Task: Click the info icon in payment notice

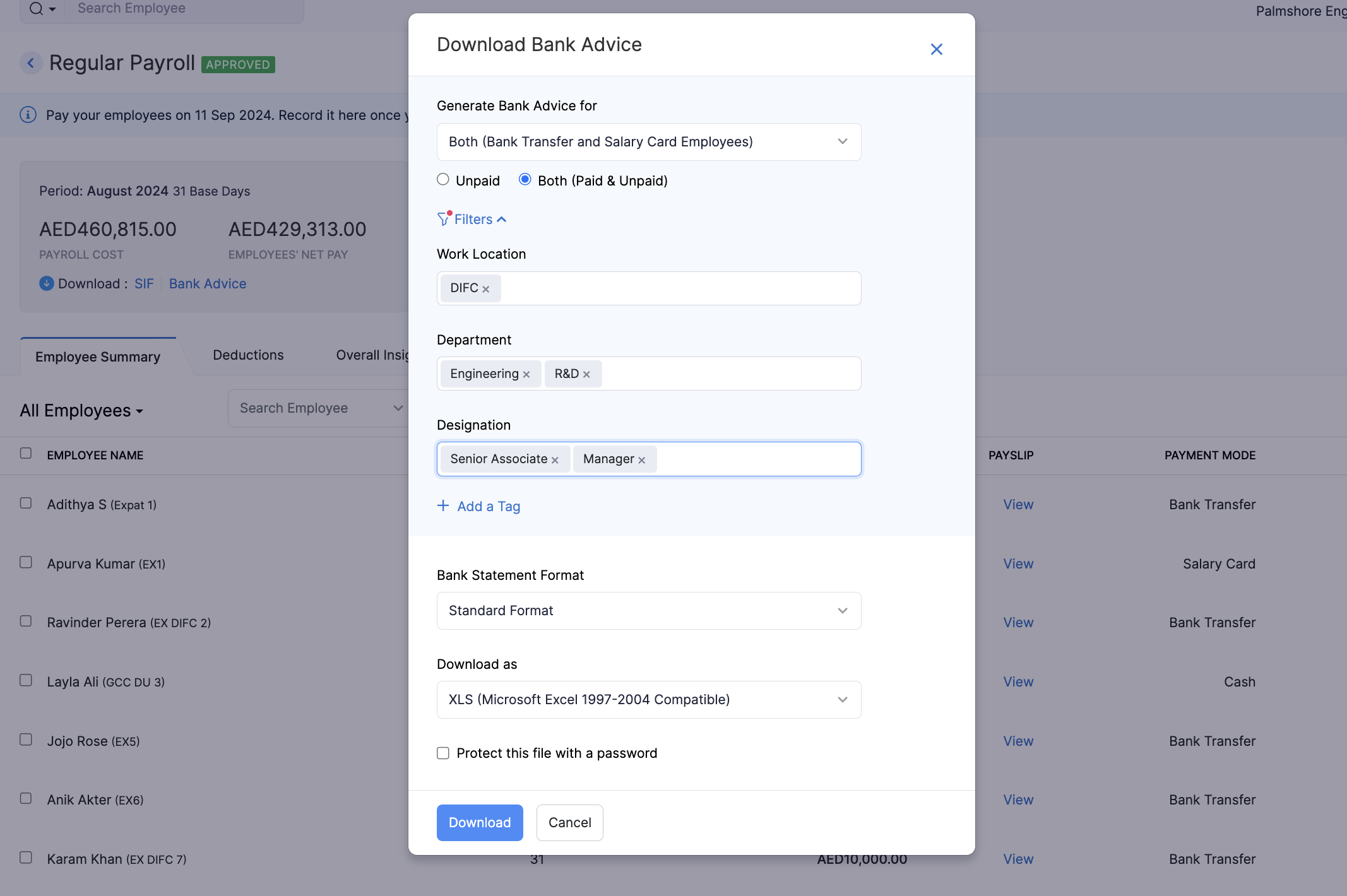Action: (x=28, y=115)
